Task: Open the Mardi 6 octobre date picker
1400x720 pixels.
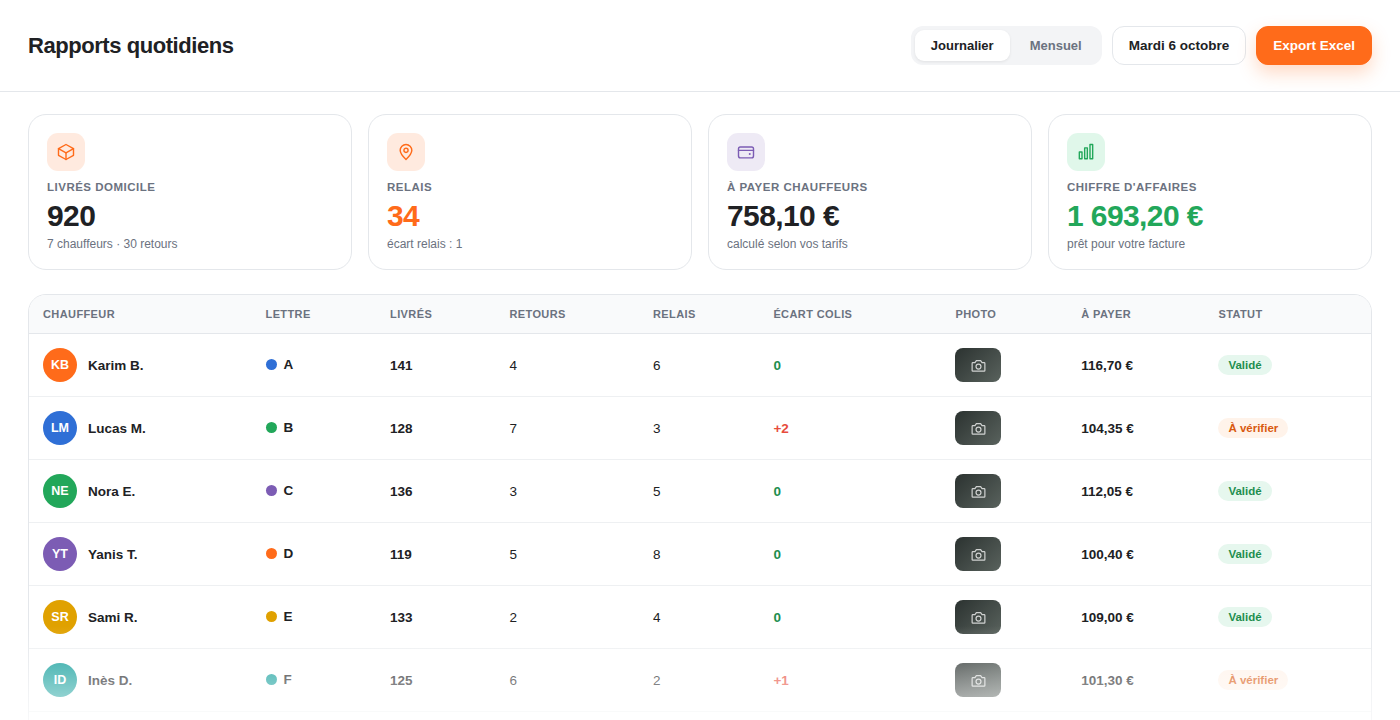Action: pyautogui.click(x=1179, y=45)
